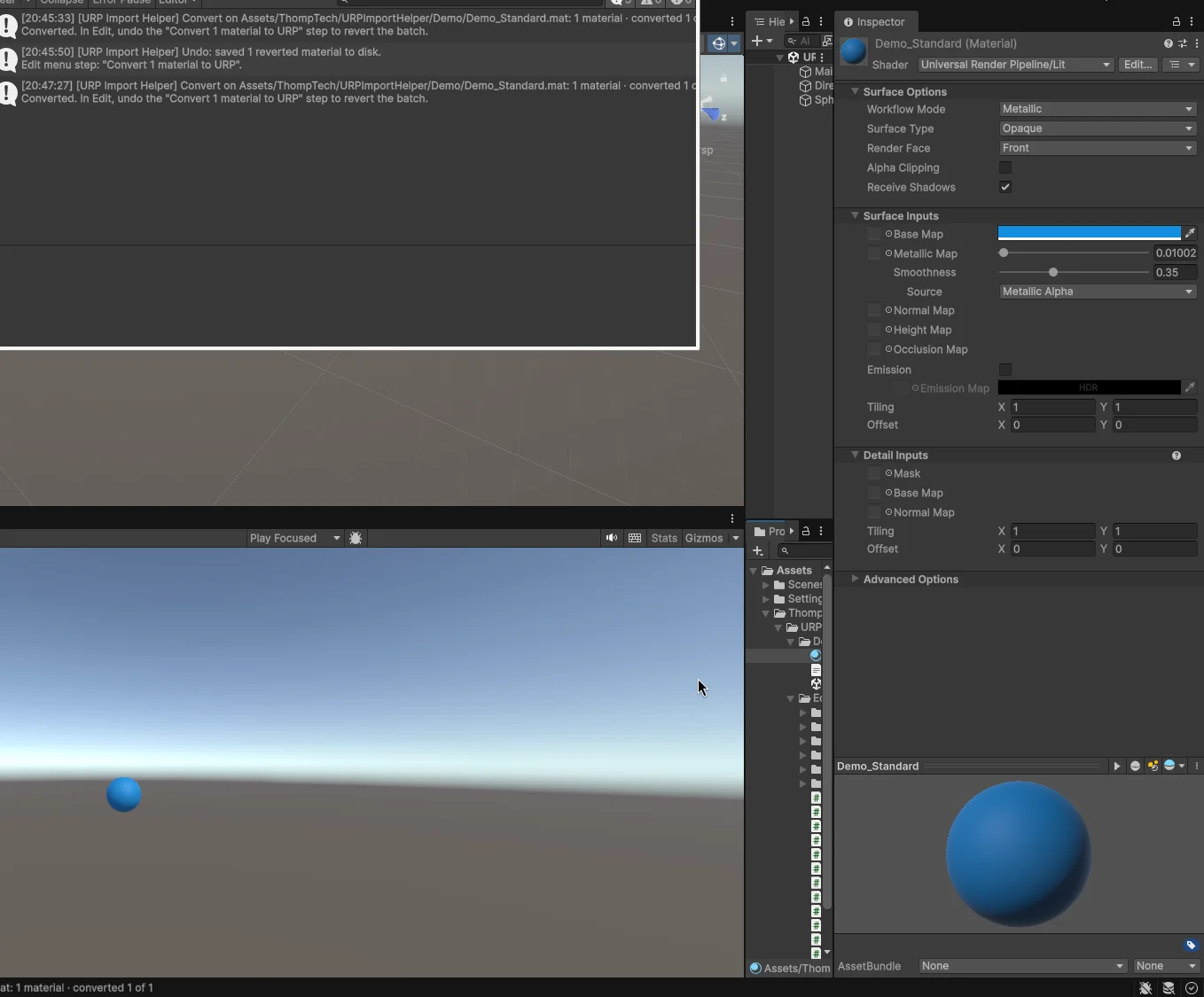Collapse the Surface Options section

tap(904, 92)
